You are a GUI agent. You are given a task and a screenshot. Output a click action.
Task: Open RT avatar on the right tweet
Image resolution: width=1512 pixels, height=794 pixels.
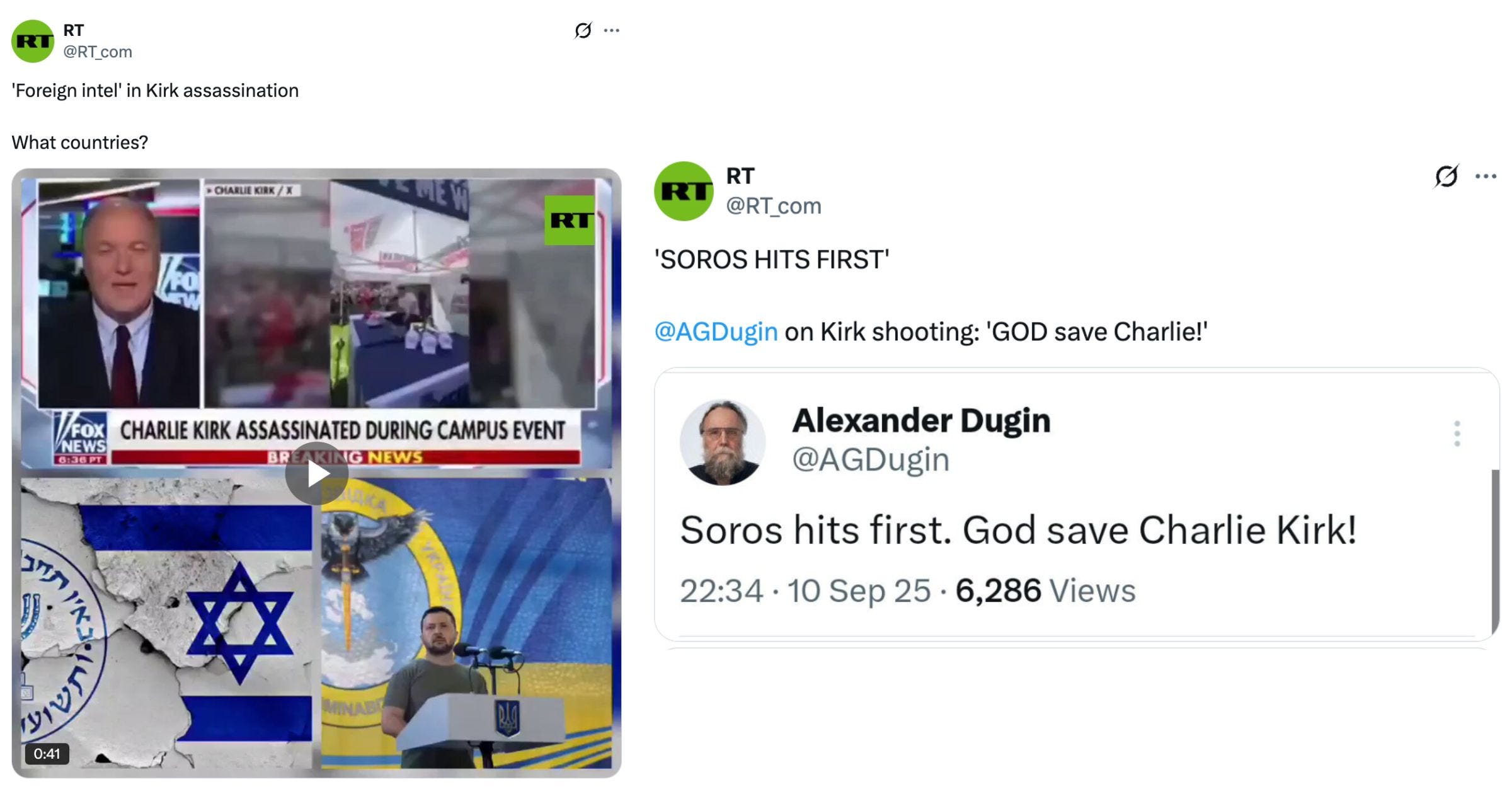(x=684, y=191)
